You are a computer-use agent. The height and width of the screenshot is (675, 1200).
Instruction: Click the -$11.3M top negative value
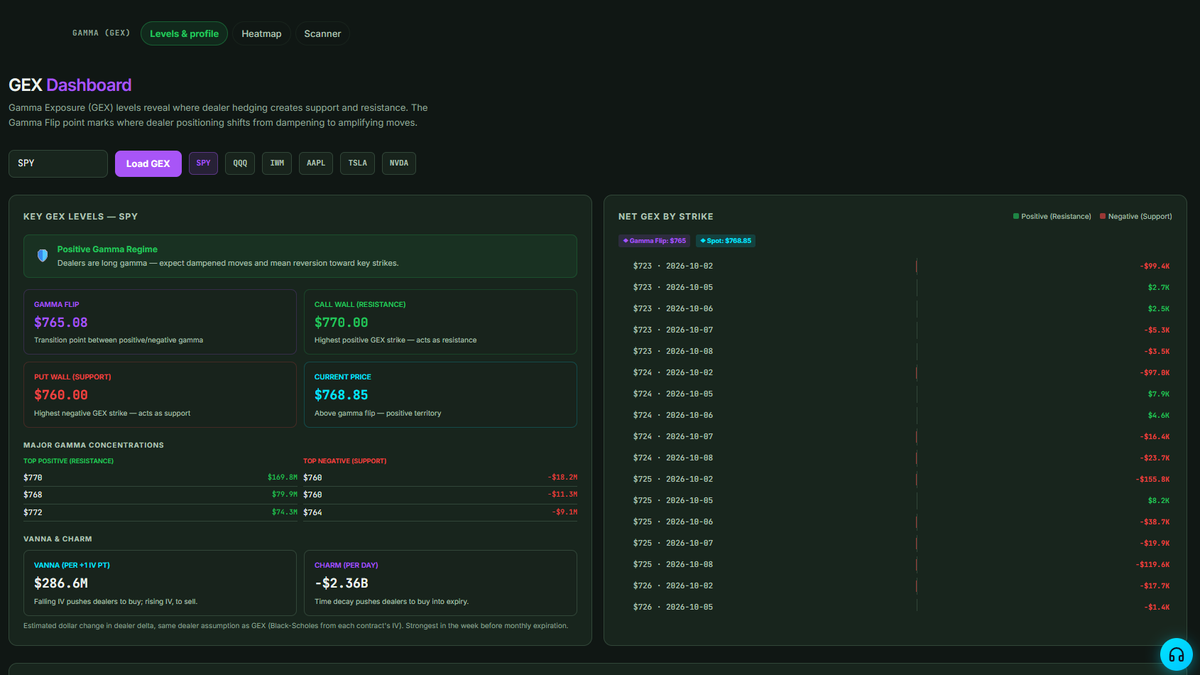pos(562,494)
